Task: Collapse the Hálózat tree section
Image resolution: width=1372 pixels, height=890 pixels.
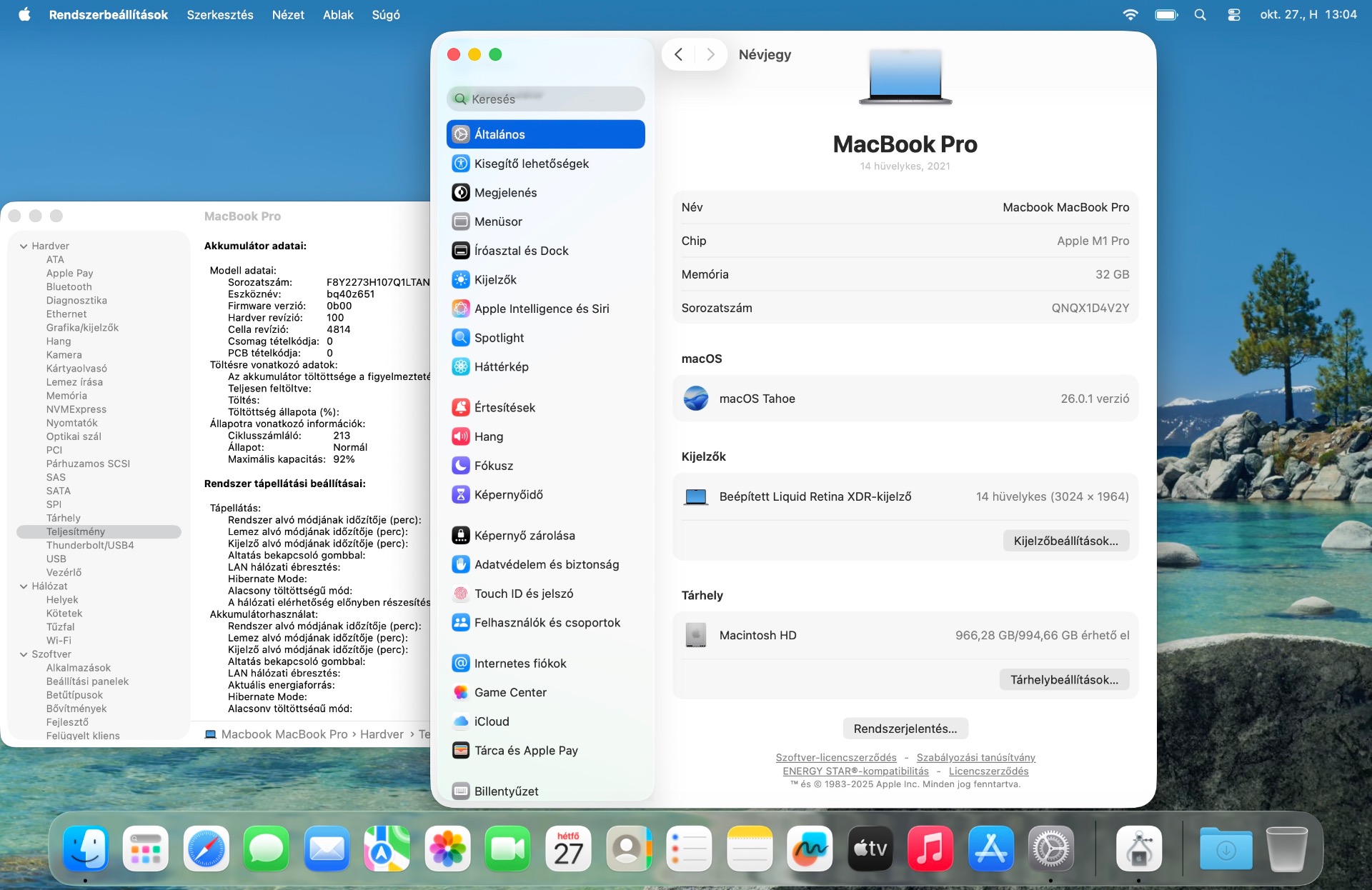Action: tap(24, 586)
